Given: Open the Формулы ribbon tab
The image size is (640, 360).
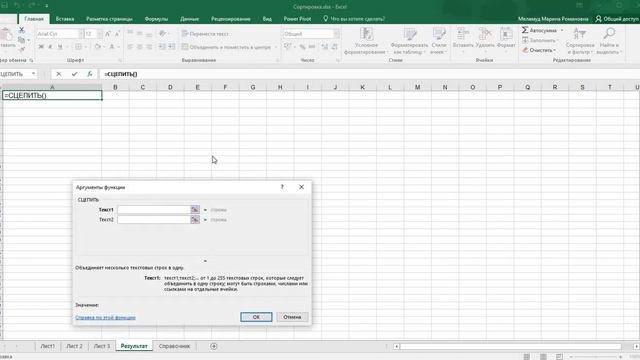Looking at the screenshot, I should (156, 19).
